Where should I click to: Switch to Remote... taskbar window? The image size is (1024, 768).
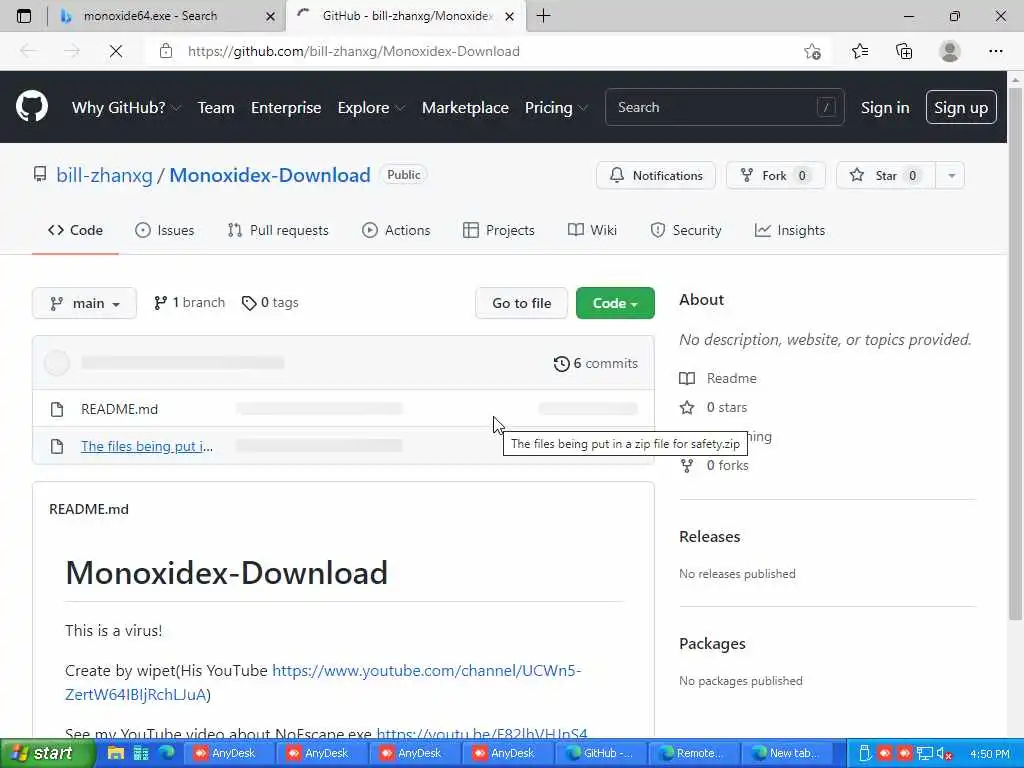point(692,753)
